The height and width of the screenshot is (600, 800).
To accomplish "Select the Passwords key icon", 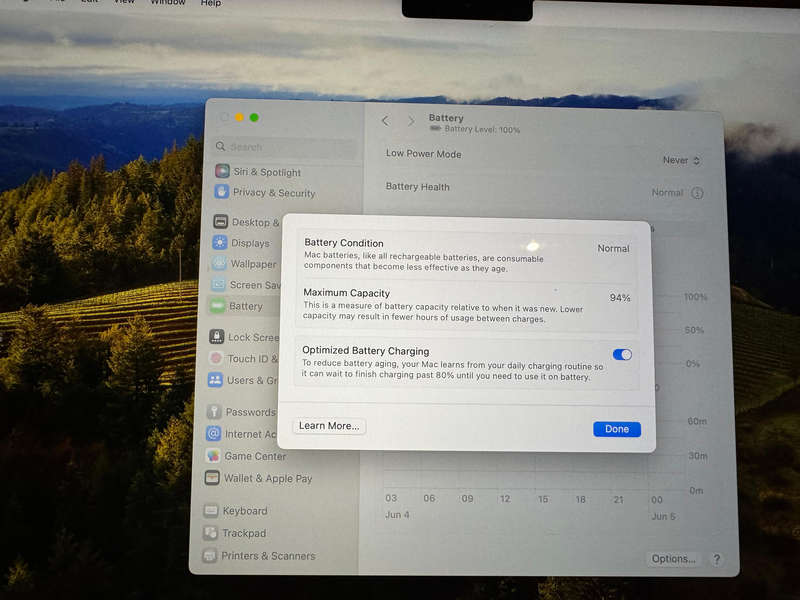I will (x=214, y=411).
